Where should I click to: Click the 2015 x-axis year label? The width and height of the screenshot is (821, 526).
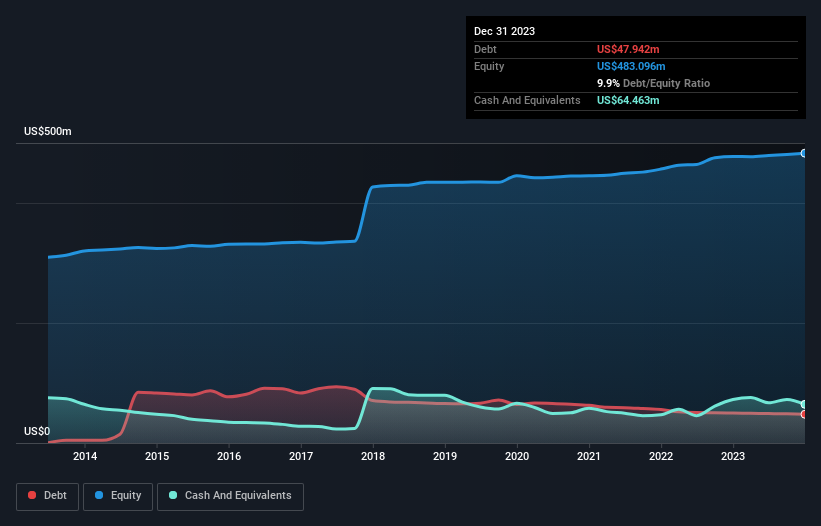pyautogui.click(x=157, y=456)
